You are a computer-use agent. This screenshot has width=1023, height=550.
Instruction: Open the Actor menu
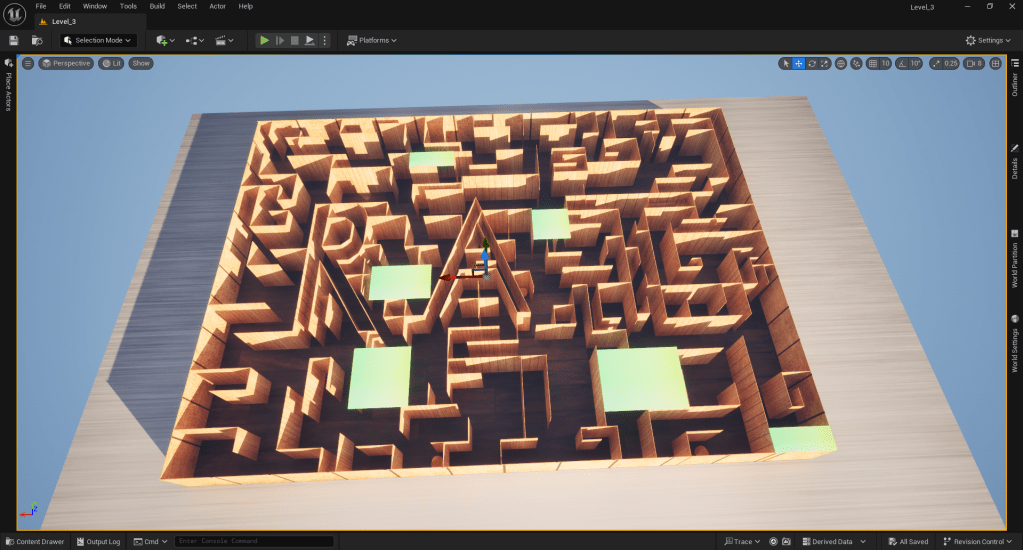coord(217,6)
